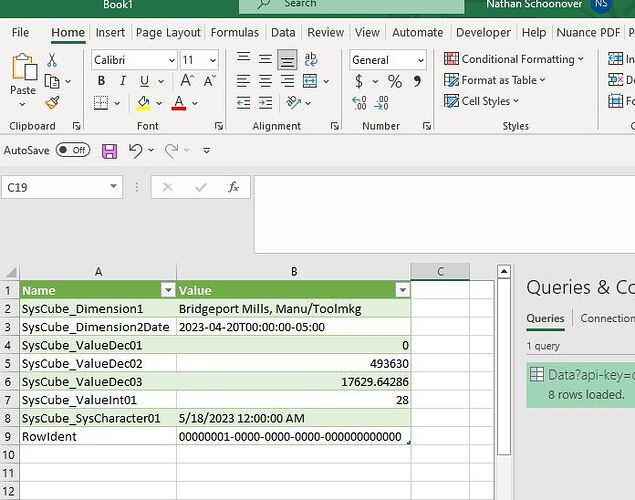Screen dimensions: 635x500
Task: Apply cell borders icon
Action: coord(101,103)
